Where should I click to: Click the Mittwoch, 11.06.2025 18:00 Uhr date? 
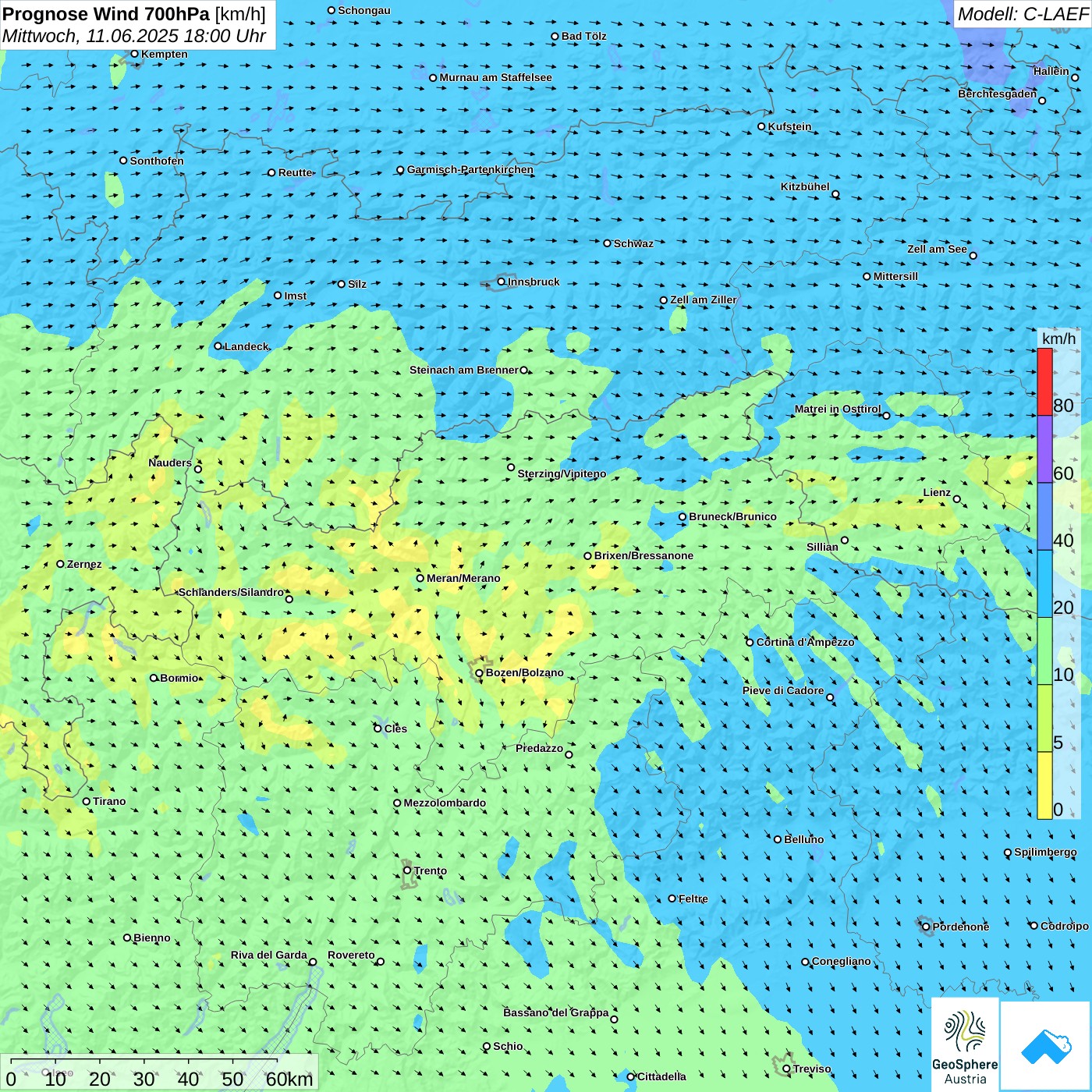(134, 36)
